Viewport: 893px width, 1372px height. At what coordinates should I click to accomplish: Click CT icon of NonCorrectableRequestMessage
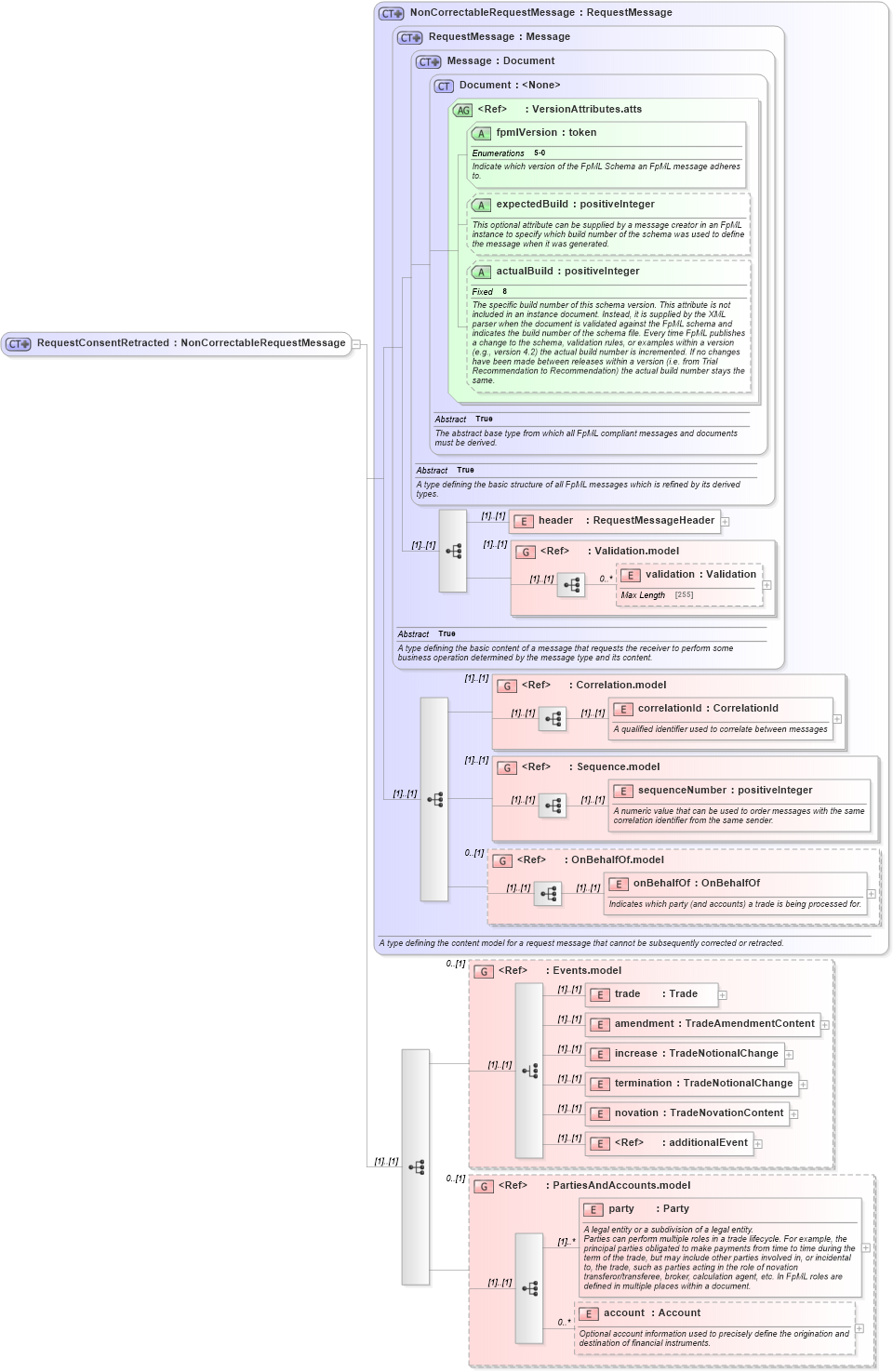tap(391, 14)
